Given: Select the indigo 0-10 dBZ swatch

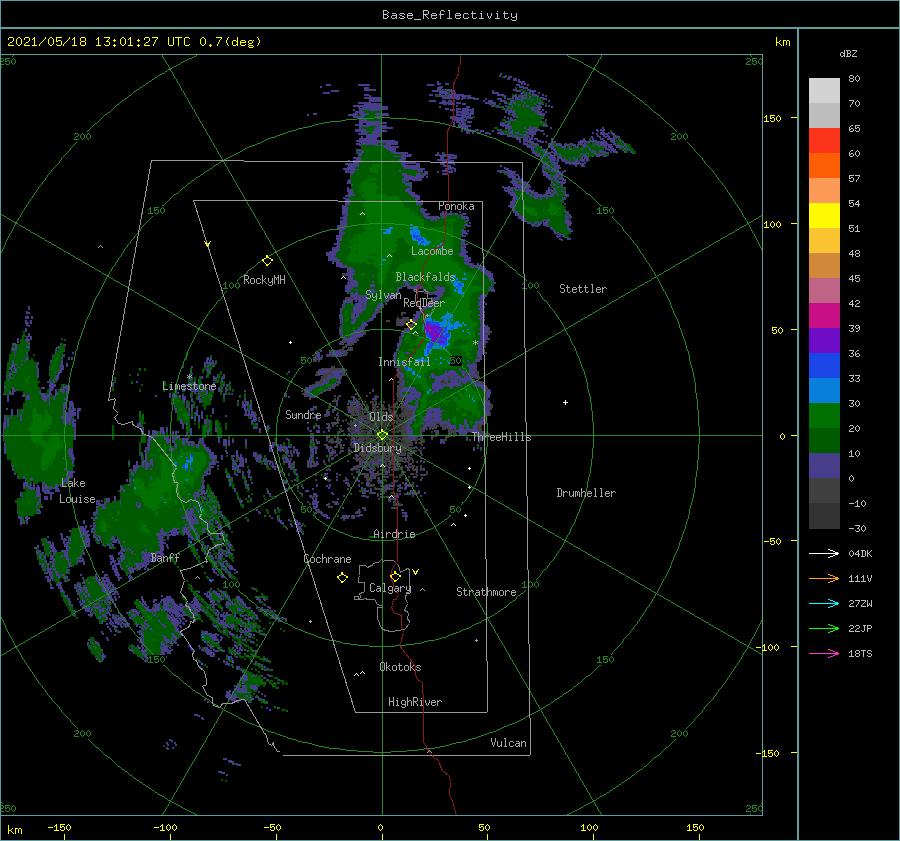Looking at the screenshot, I should pyautogui.click(x=824, y=466).
